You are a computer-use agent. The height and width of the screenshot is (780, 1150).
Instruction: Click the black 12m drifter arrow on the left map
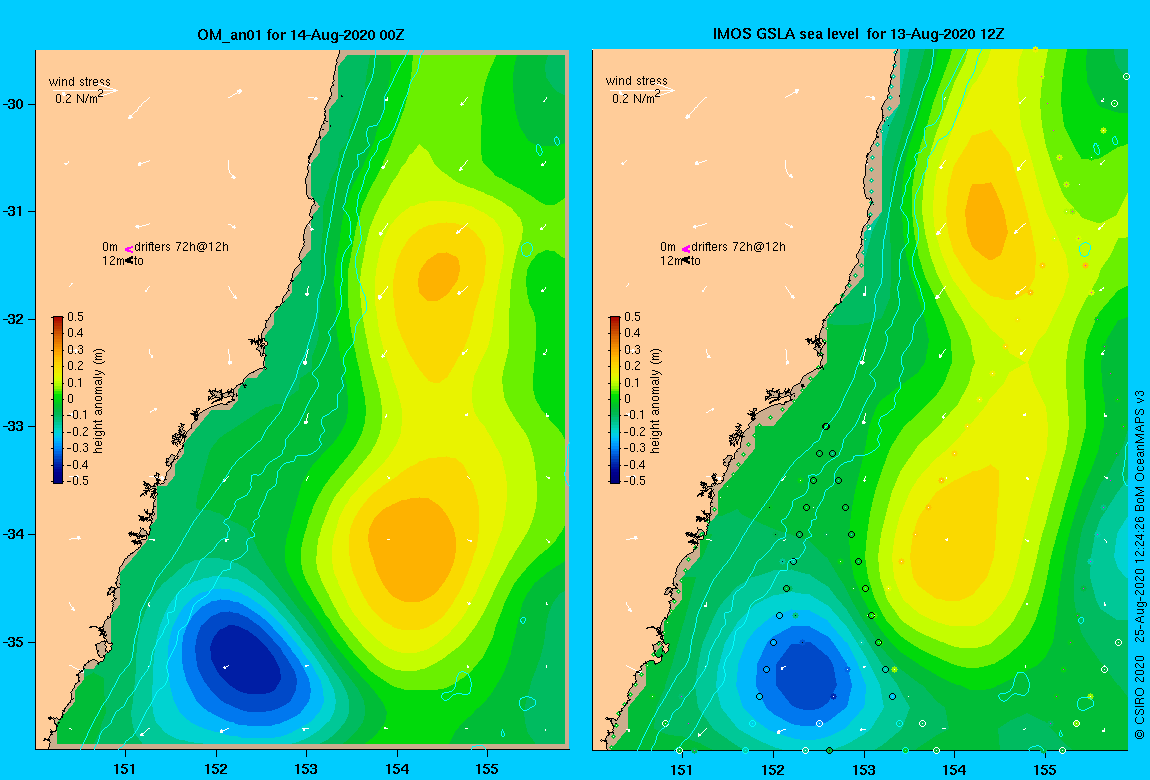click(129, 260)
